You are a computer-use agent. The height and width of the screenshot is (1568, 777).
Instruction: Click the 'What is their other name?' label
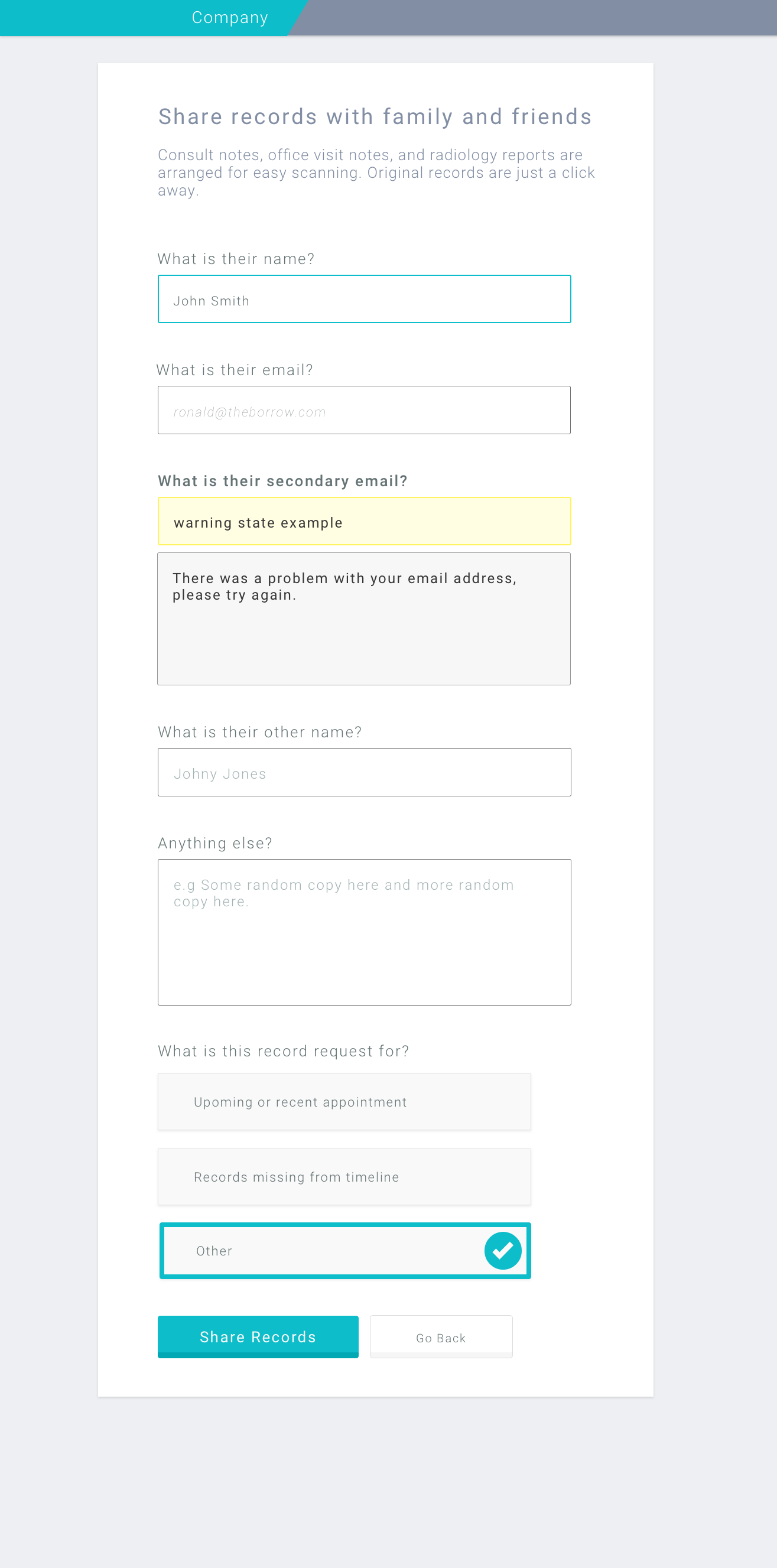click(259, 731)
